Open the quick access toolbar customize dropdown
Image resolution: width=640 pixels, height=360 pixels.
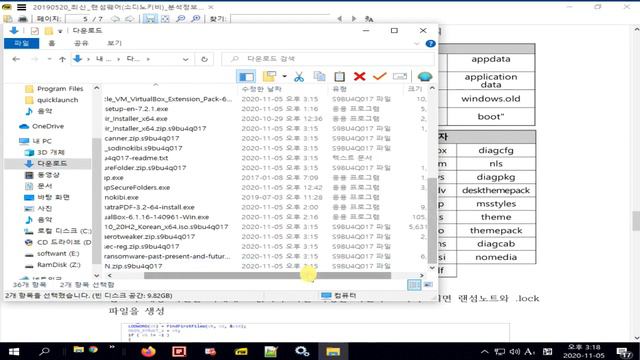coord(60,31)
